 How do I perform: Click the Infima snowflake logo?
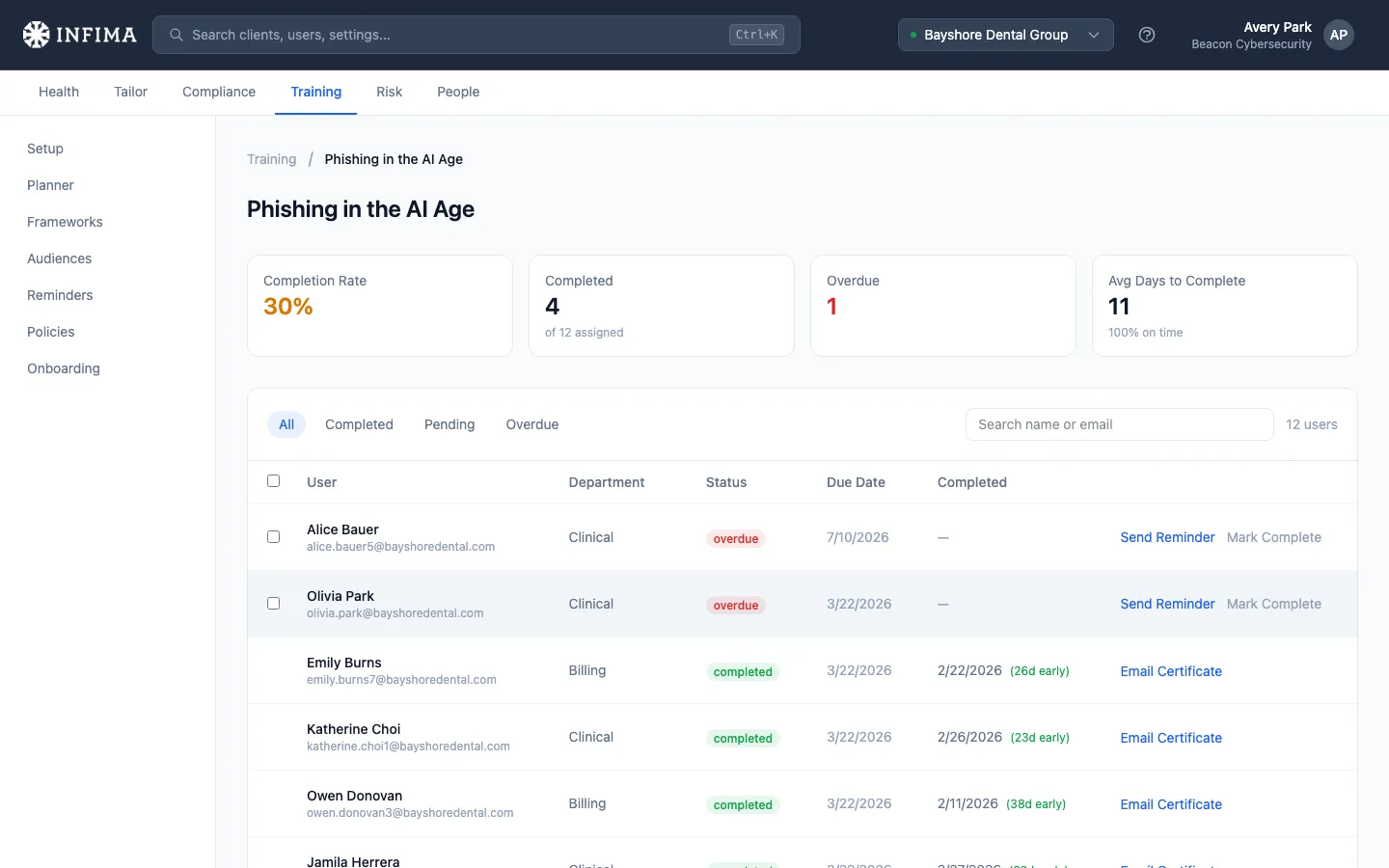point(37,35)
